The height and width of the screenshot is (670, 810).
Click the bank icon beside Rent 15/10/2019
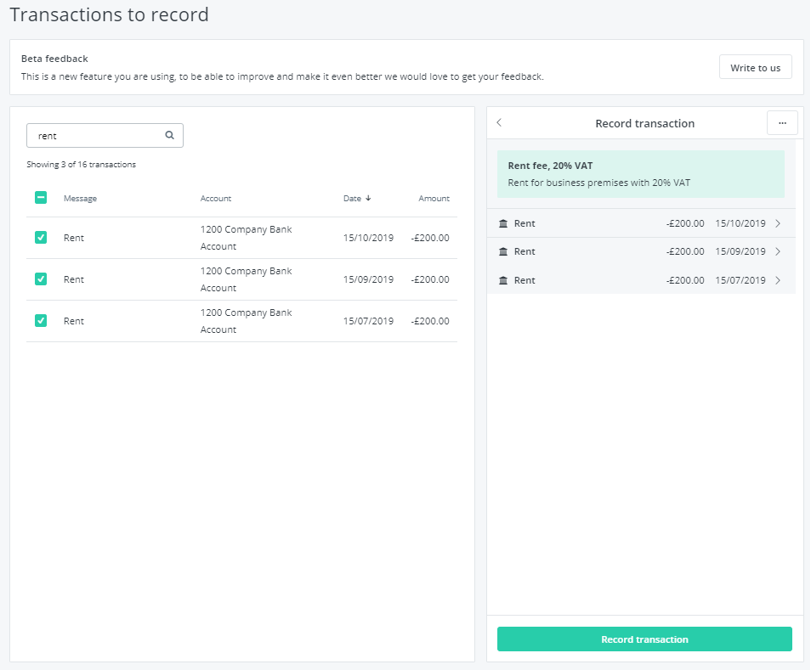point(502,223)
